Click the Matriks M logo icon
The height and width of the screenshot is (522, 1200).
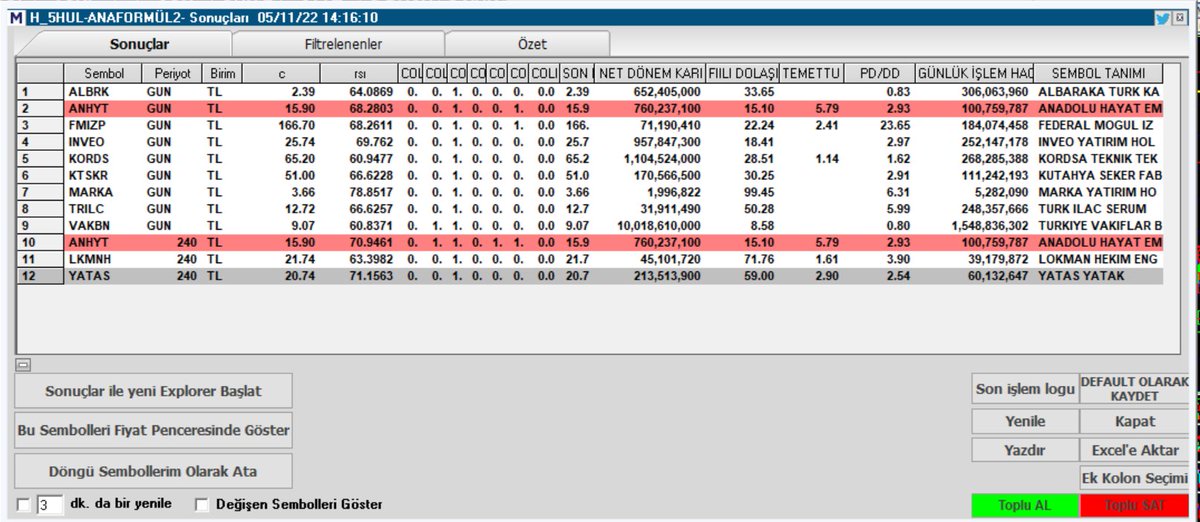tap(16, 18)
